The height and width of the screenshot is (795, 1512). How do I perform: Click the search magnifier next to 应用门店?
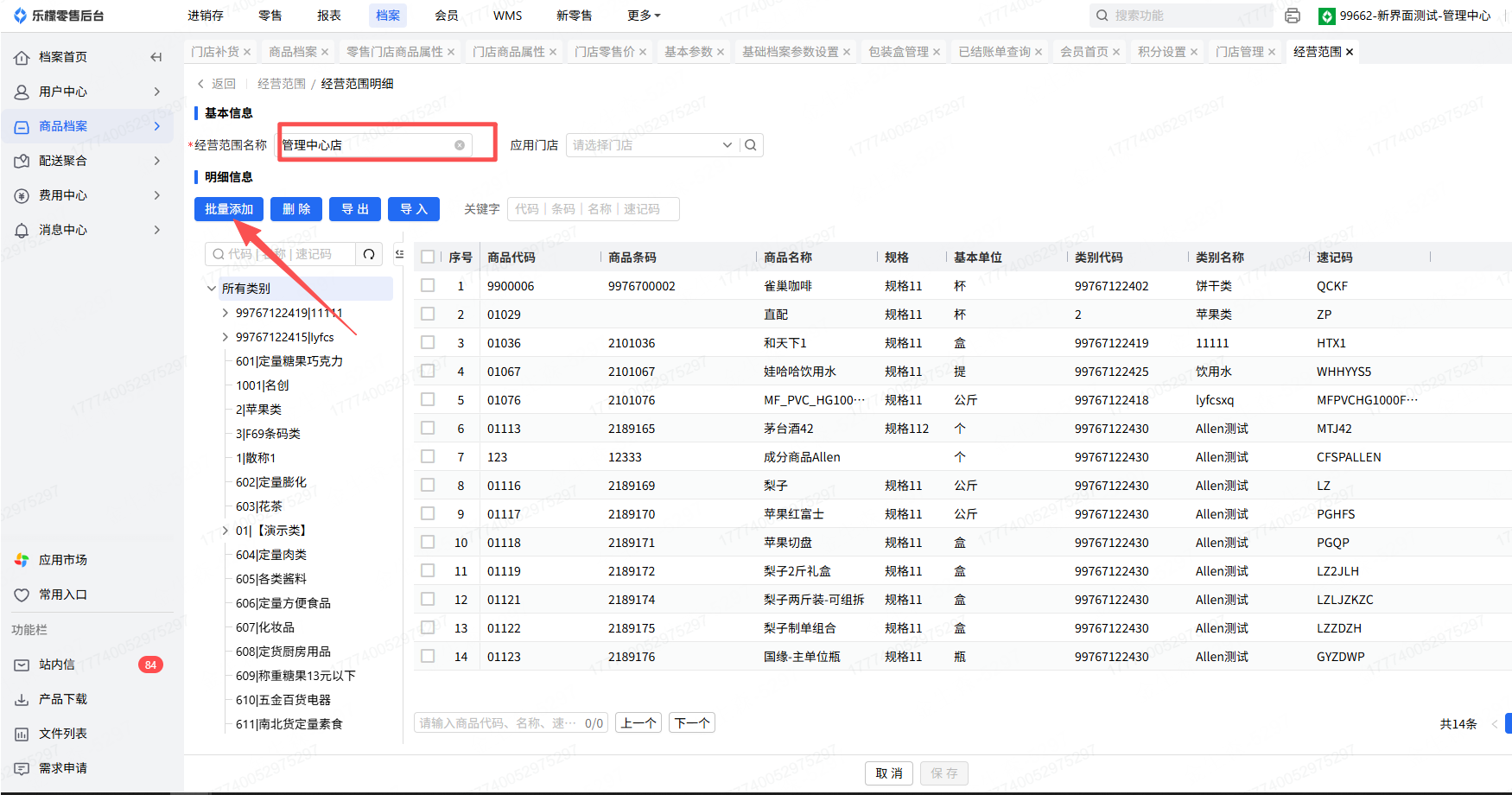(x=751, y=145)
